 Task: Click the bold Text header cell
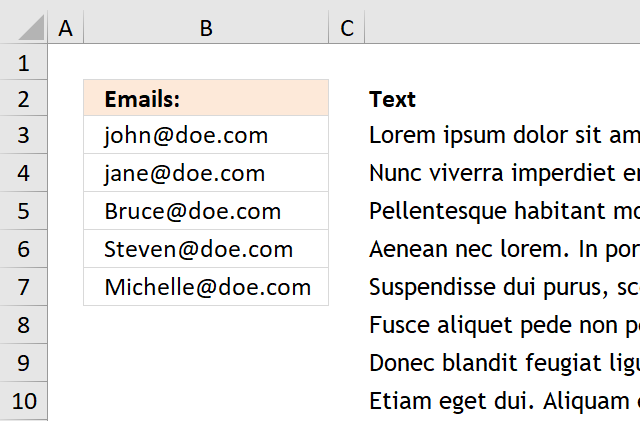click(502, 99)
